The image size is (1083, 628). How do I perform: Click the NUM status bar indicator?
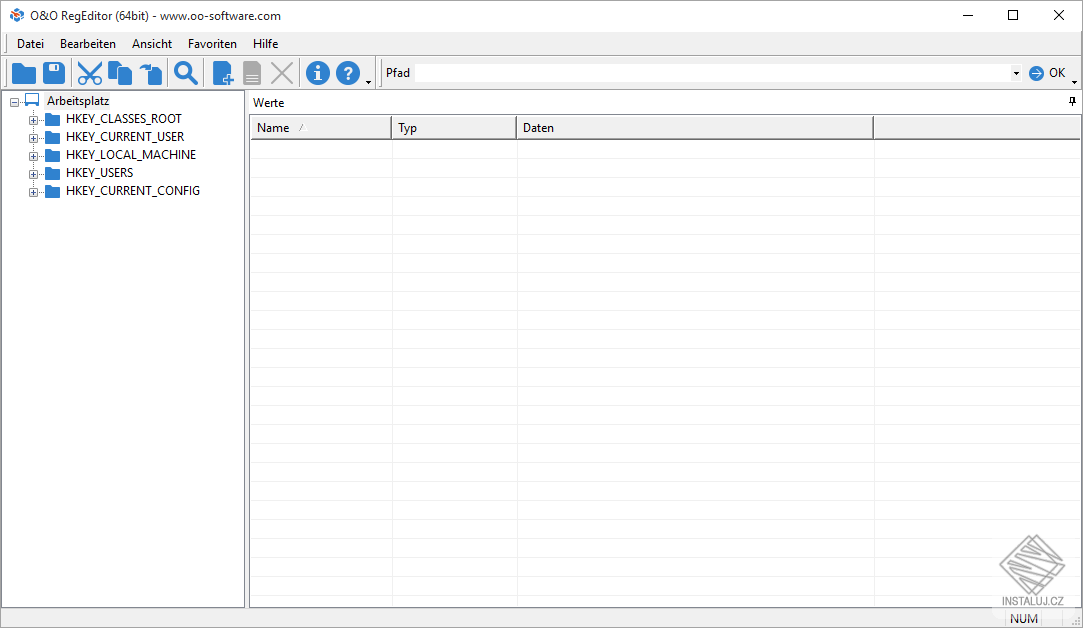[1024, 619]
